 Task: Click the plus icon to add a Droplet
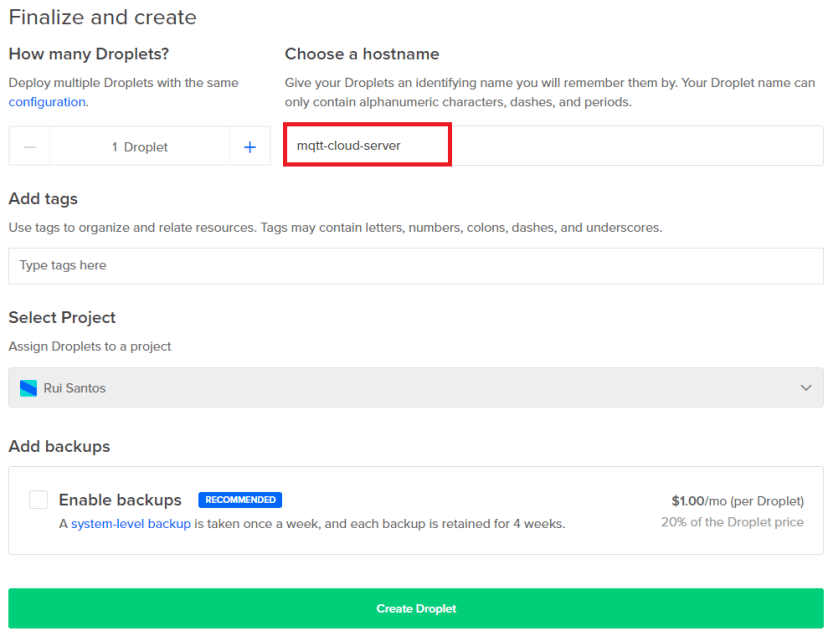tap(249, 146)
